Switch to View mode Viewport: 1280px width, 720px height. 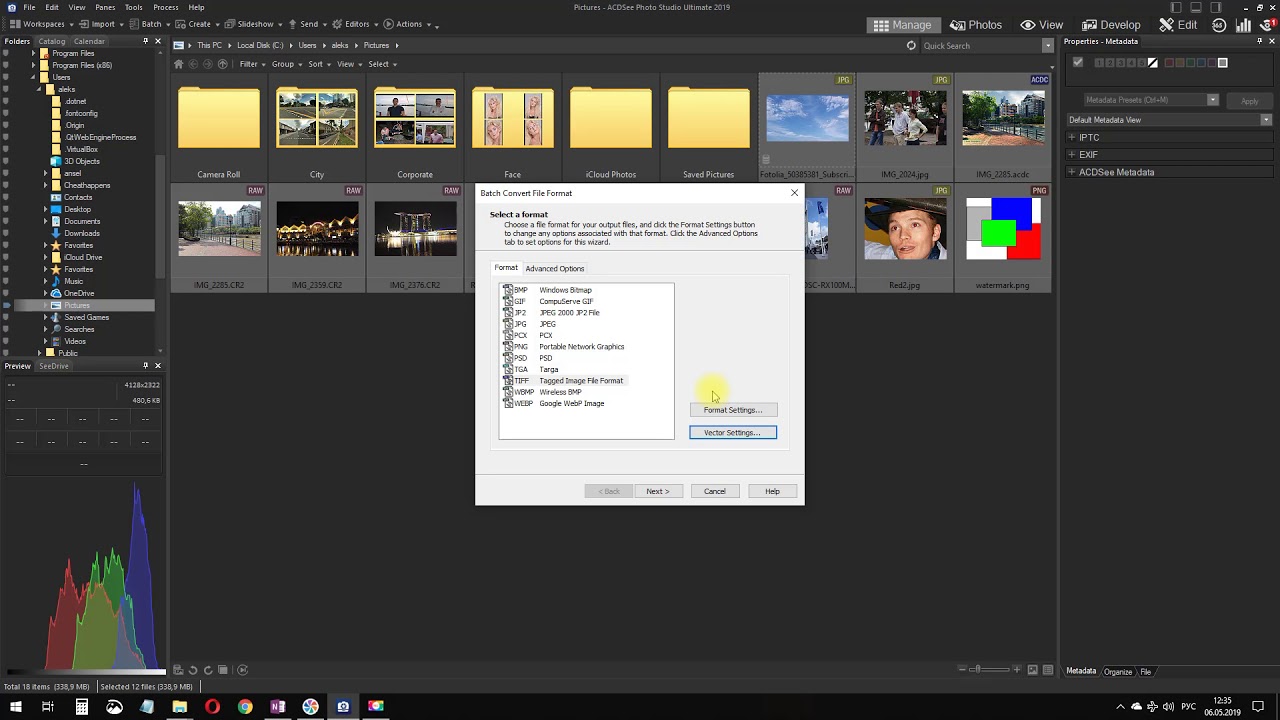pyautogui.click(x=1041, y=25)
